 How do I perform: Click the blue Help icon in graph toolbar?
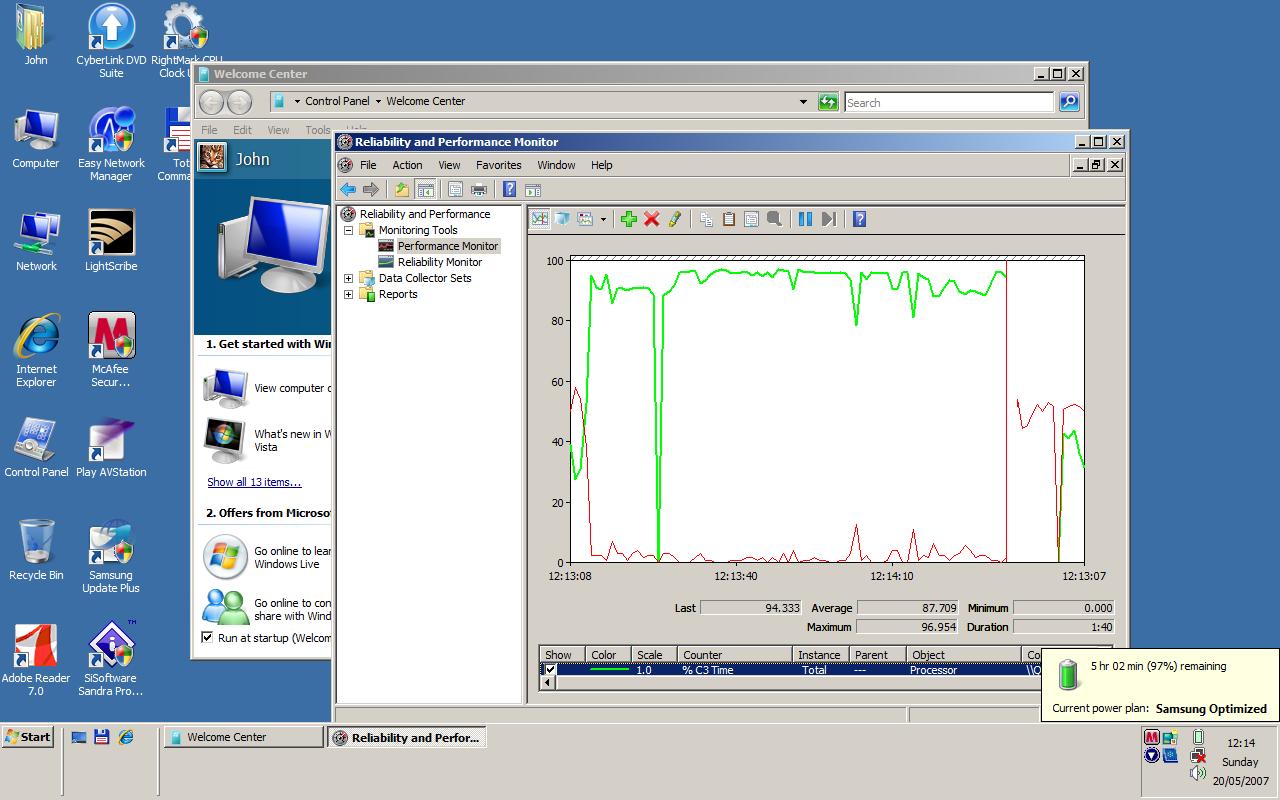pos(859,219)
